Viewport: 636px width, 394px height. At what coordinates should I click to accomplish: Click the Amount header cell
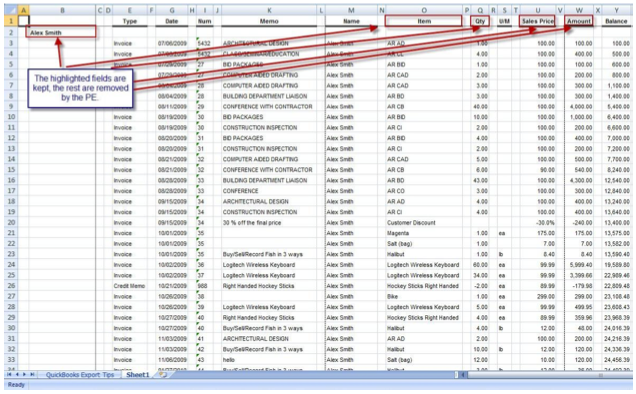(579, 21)
